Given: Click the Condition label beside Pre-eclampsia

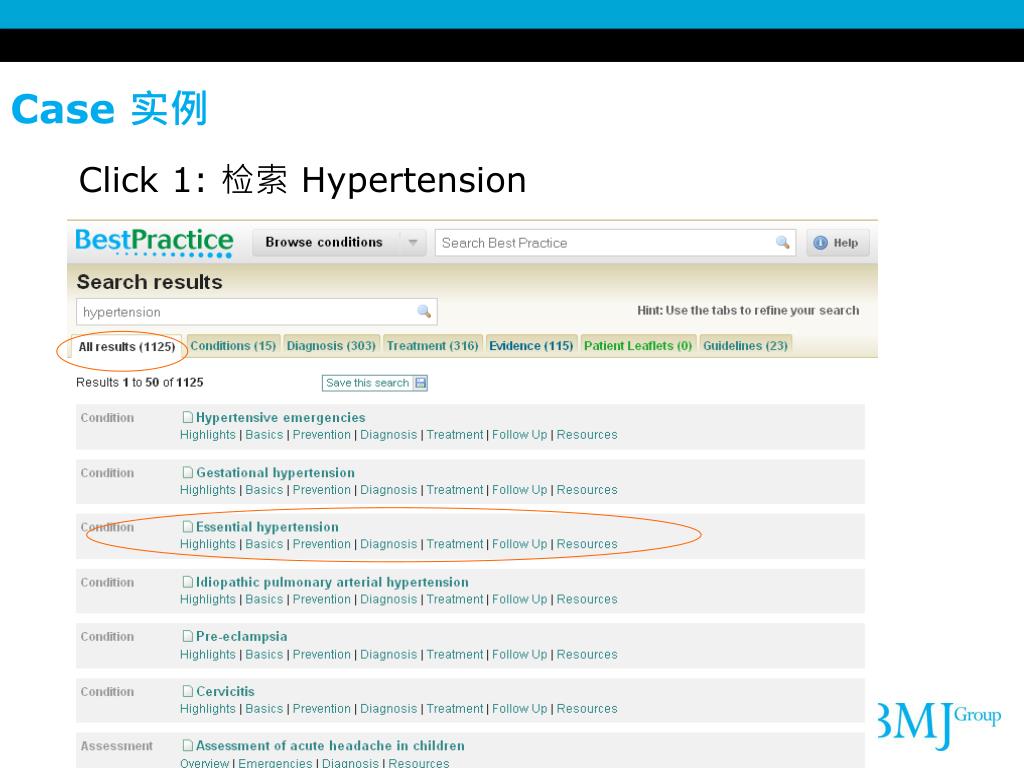Looking at the screenshot, I should pos(107,636).
